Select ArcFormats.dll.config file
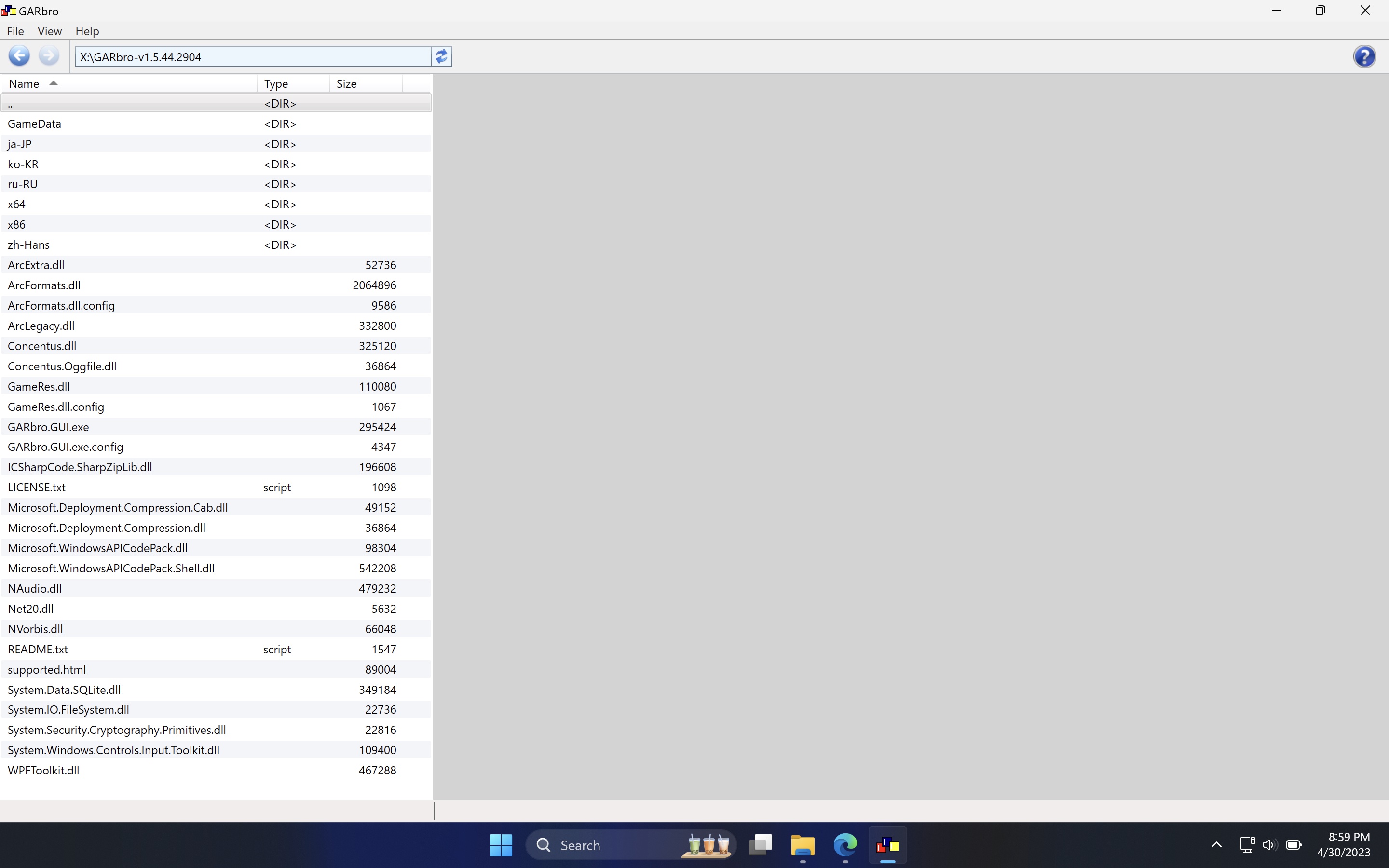 pyautogui.click(x=216, y=305)
